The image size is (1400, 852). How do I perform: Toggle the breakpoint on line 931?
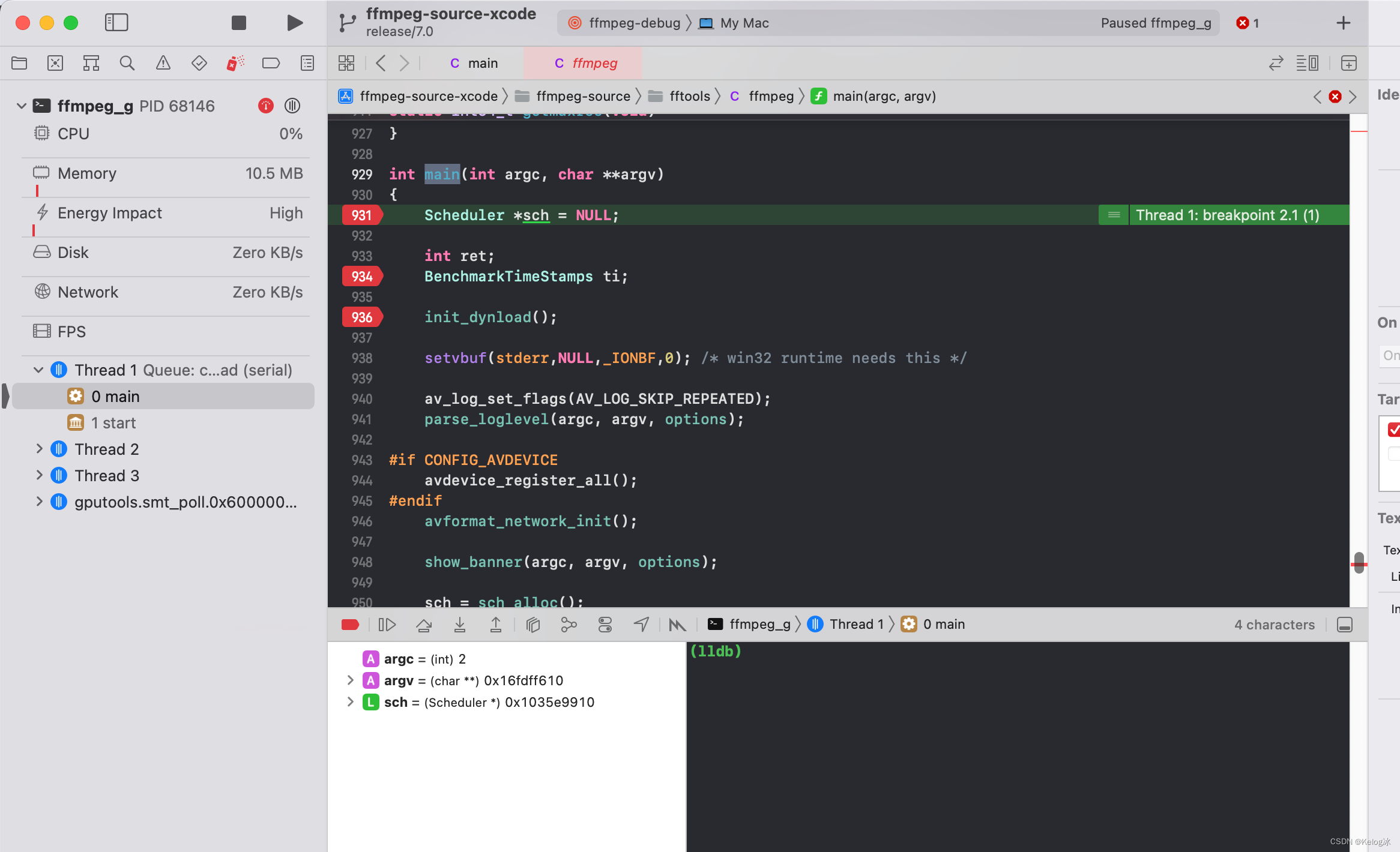tap(362, 215)
